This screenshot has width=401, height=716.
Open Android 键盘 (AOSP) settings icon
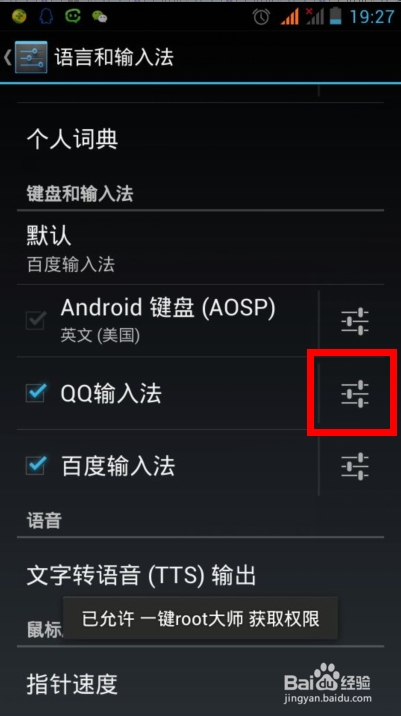[355, 321]
